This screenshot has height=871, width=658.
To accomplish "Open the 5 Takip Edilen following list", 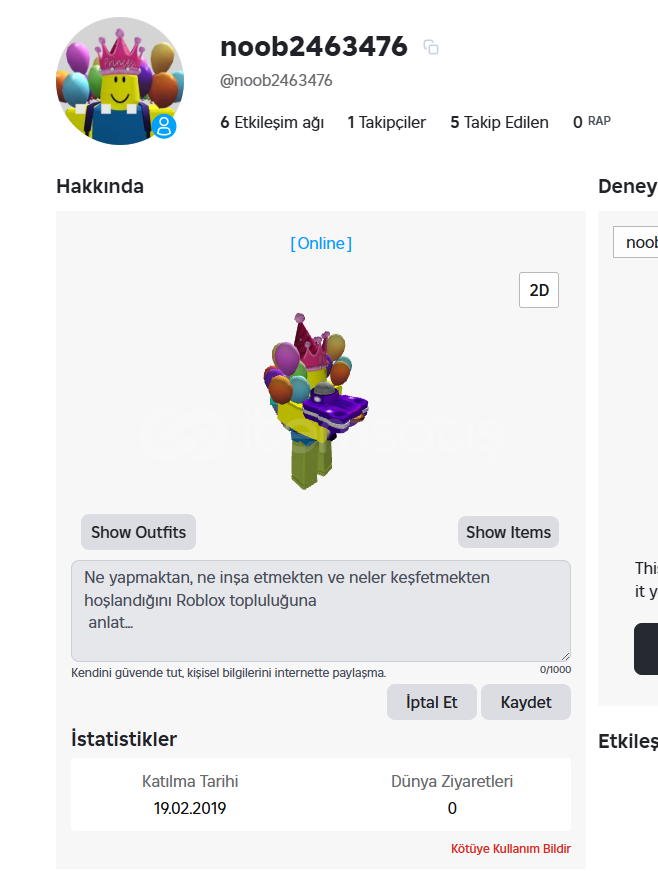I will 499,122.
